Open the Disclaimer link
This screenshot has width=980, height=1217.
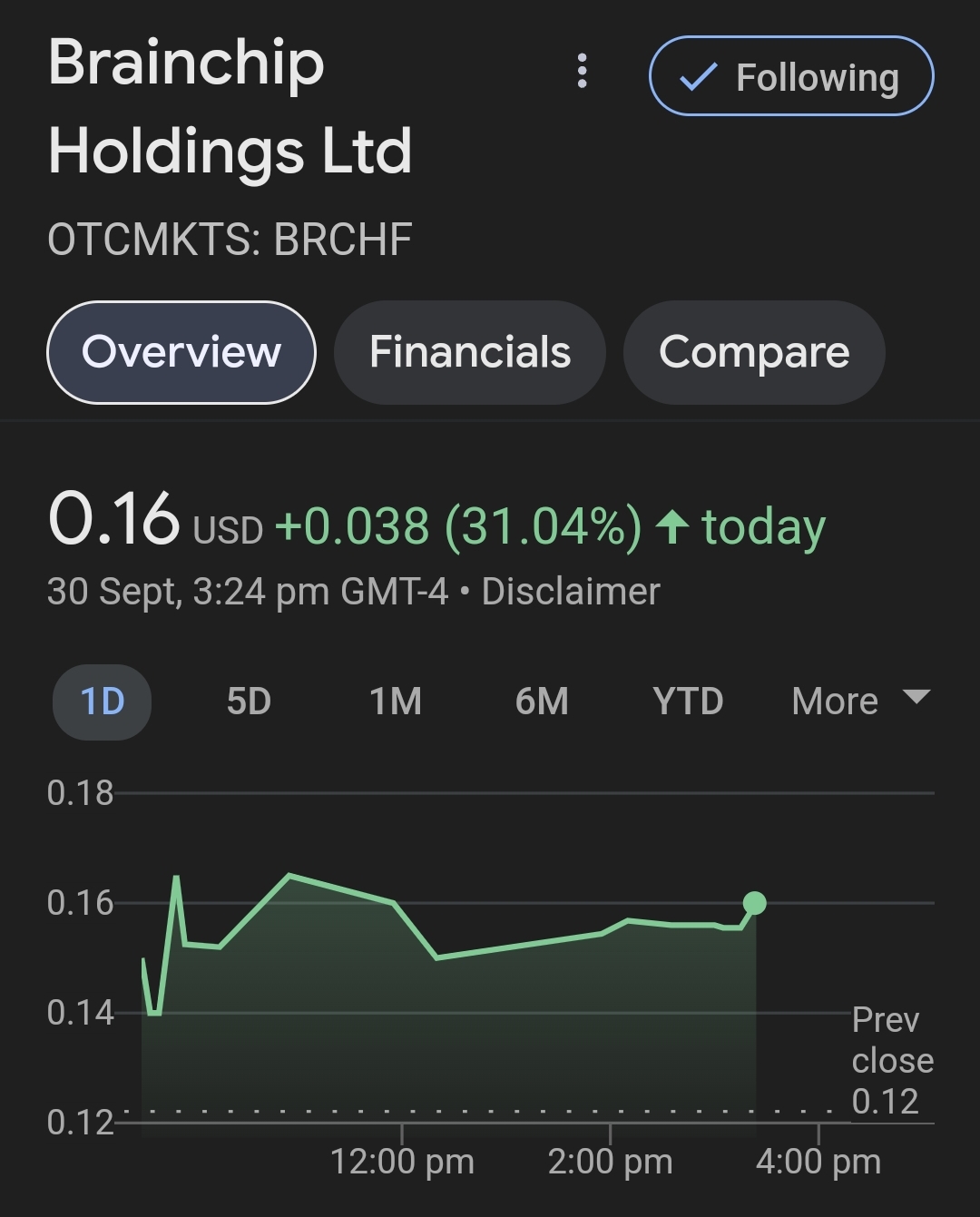[570, 592]
